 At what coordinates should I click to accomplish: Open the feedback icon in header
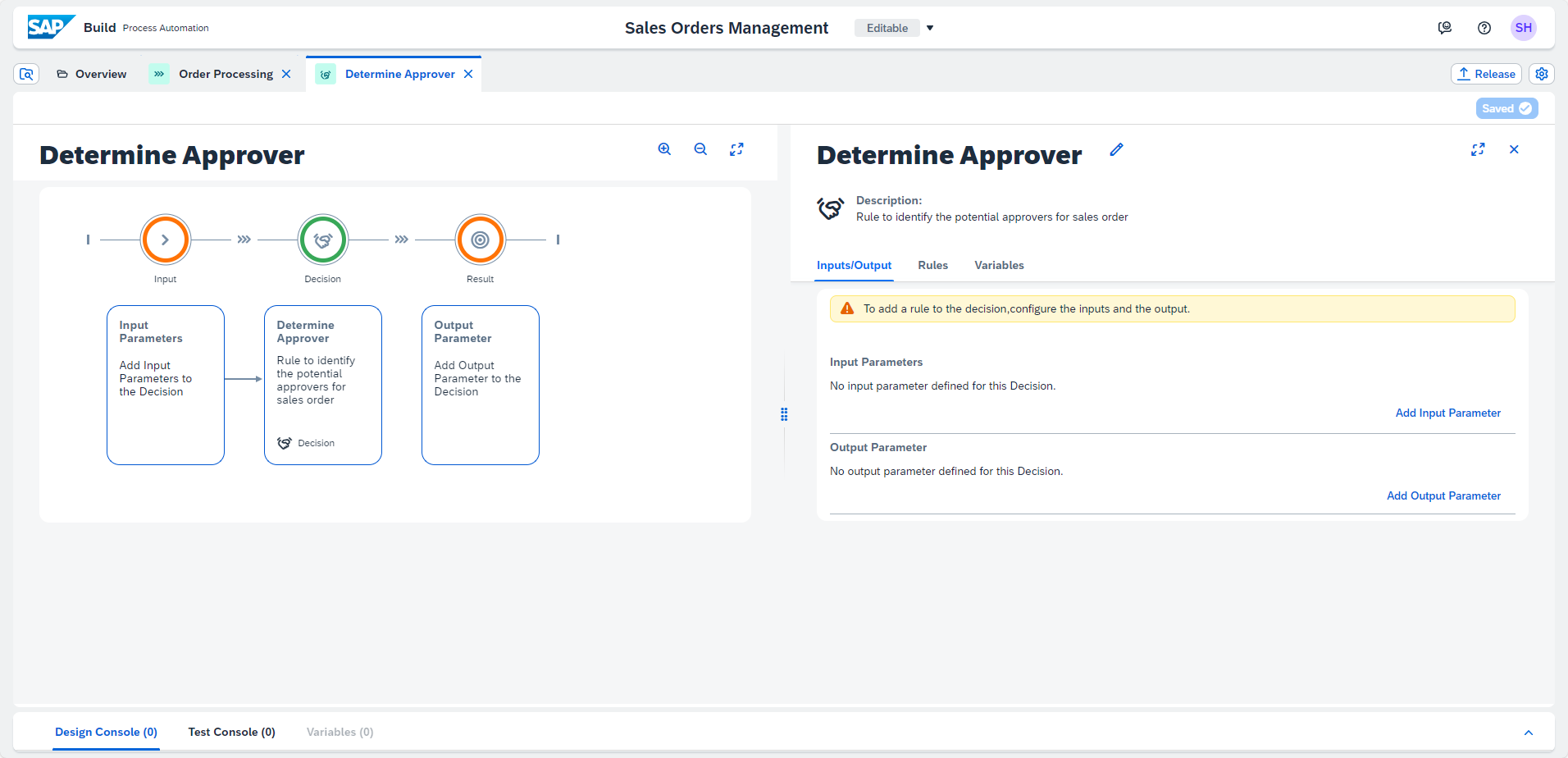click(1445, 28)
